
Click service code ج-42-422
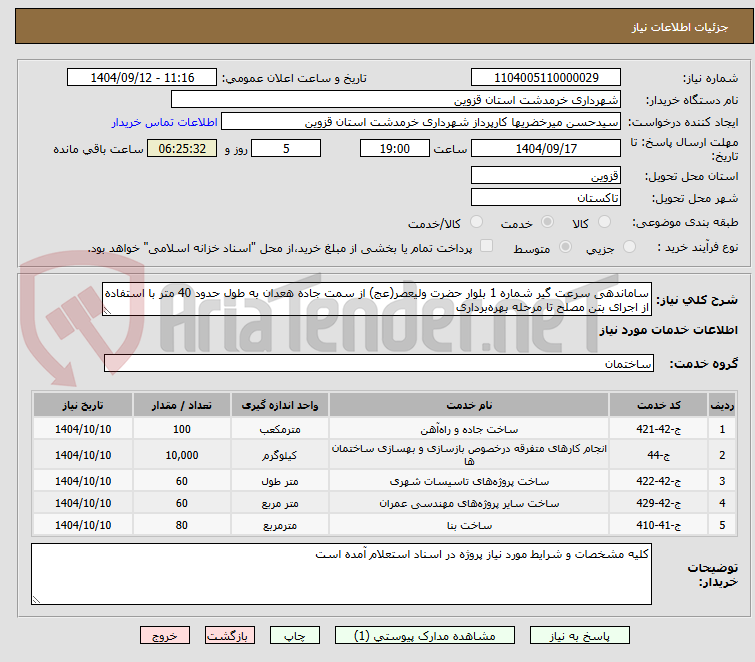[x=658, y=481]
